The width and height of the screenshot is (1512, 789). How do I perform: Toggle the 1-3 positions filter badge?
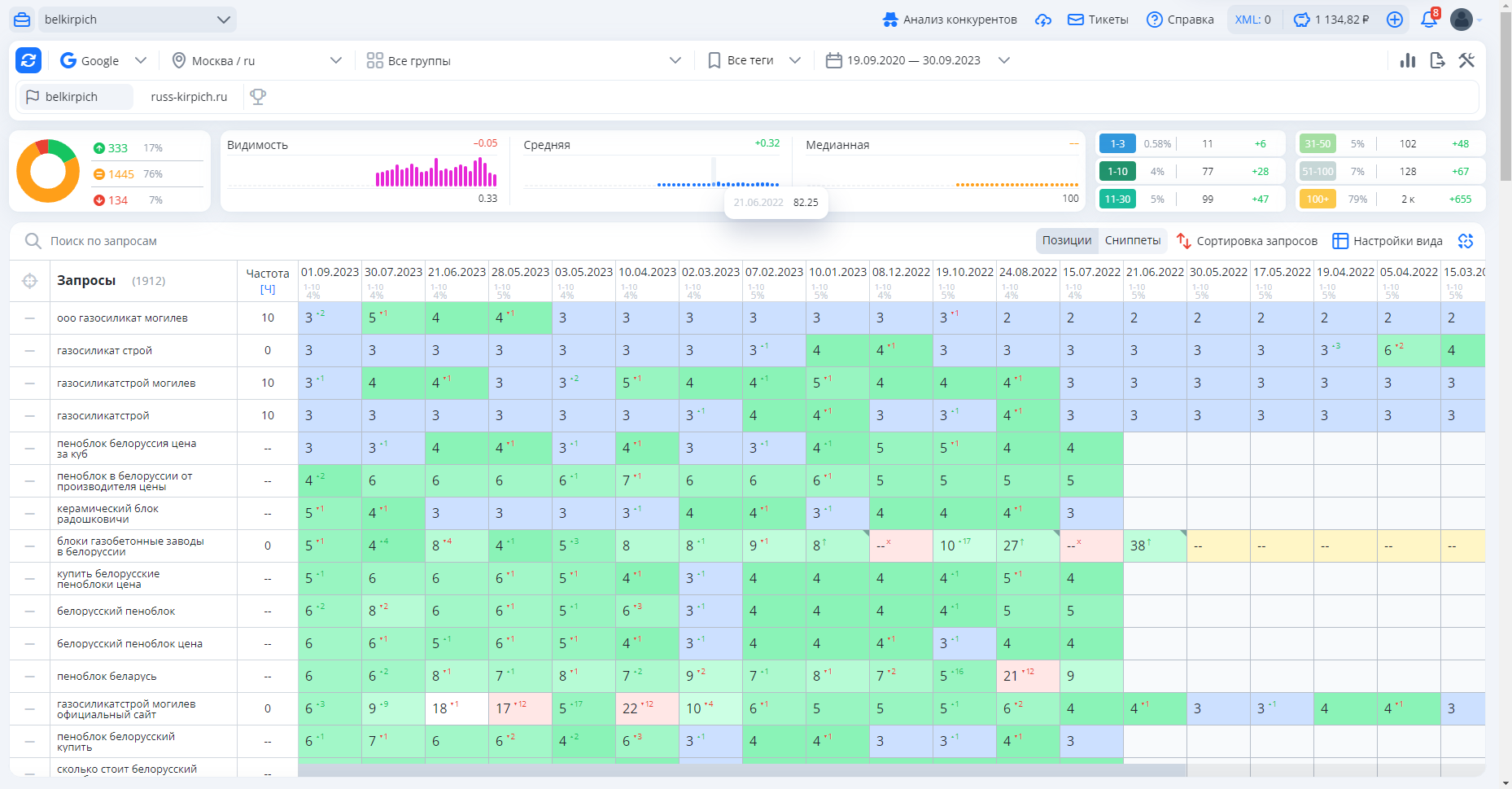point(1117,144)
